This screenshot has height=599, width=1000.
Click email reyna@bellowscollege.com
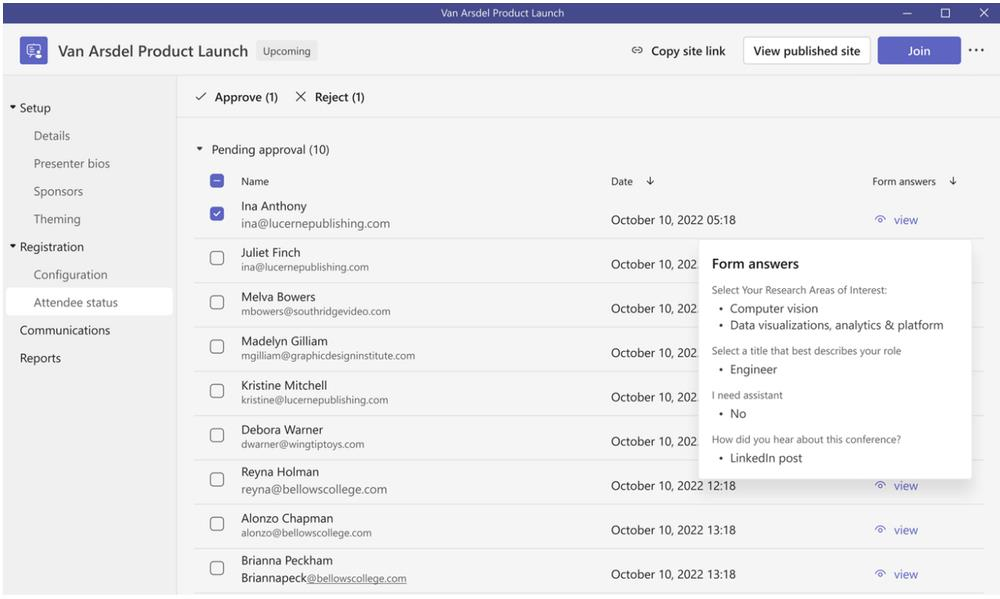(x=314, y=489)
